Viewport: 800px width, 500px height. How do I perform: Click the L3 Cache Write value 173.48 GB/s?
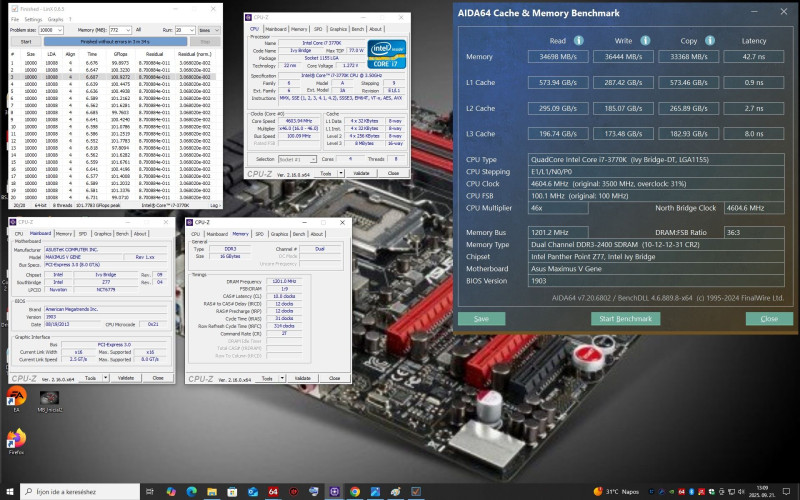coord(623,134)
